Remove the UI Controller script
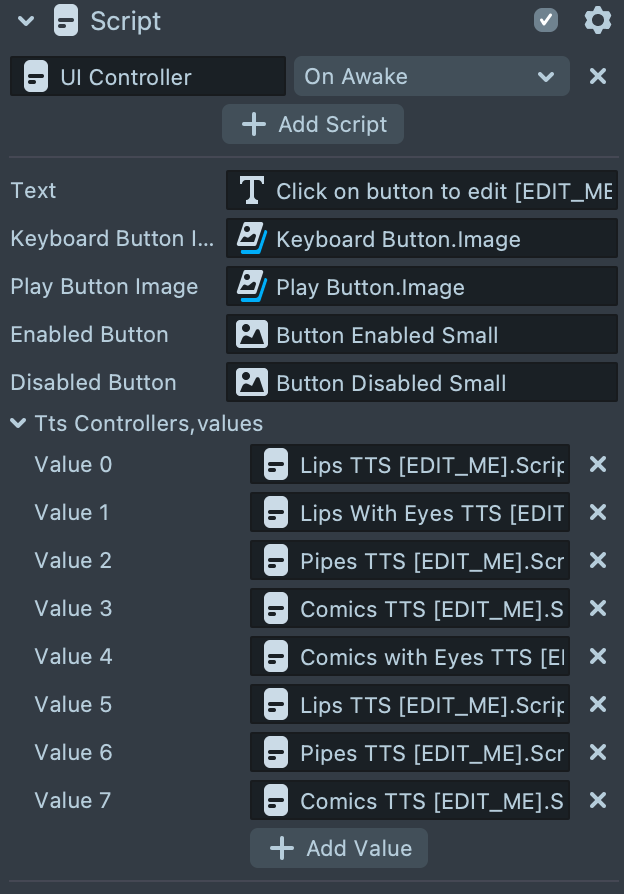Viewport: 624px width, 894px height. 598,76
